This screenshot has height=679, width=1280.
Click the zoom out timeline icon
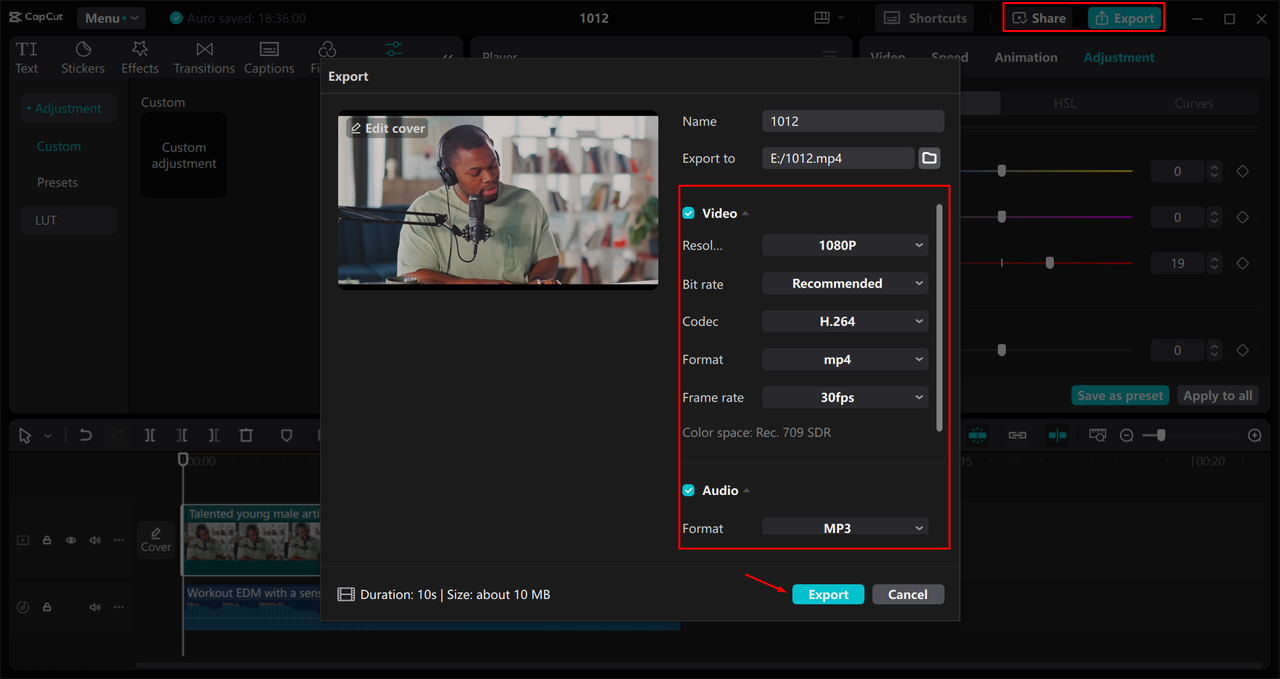[x=1127, y=435]
